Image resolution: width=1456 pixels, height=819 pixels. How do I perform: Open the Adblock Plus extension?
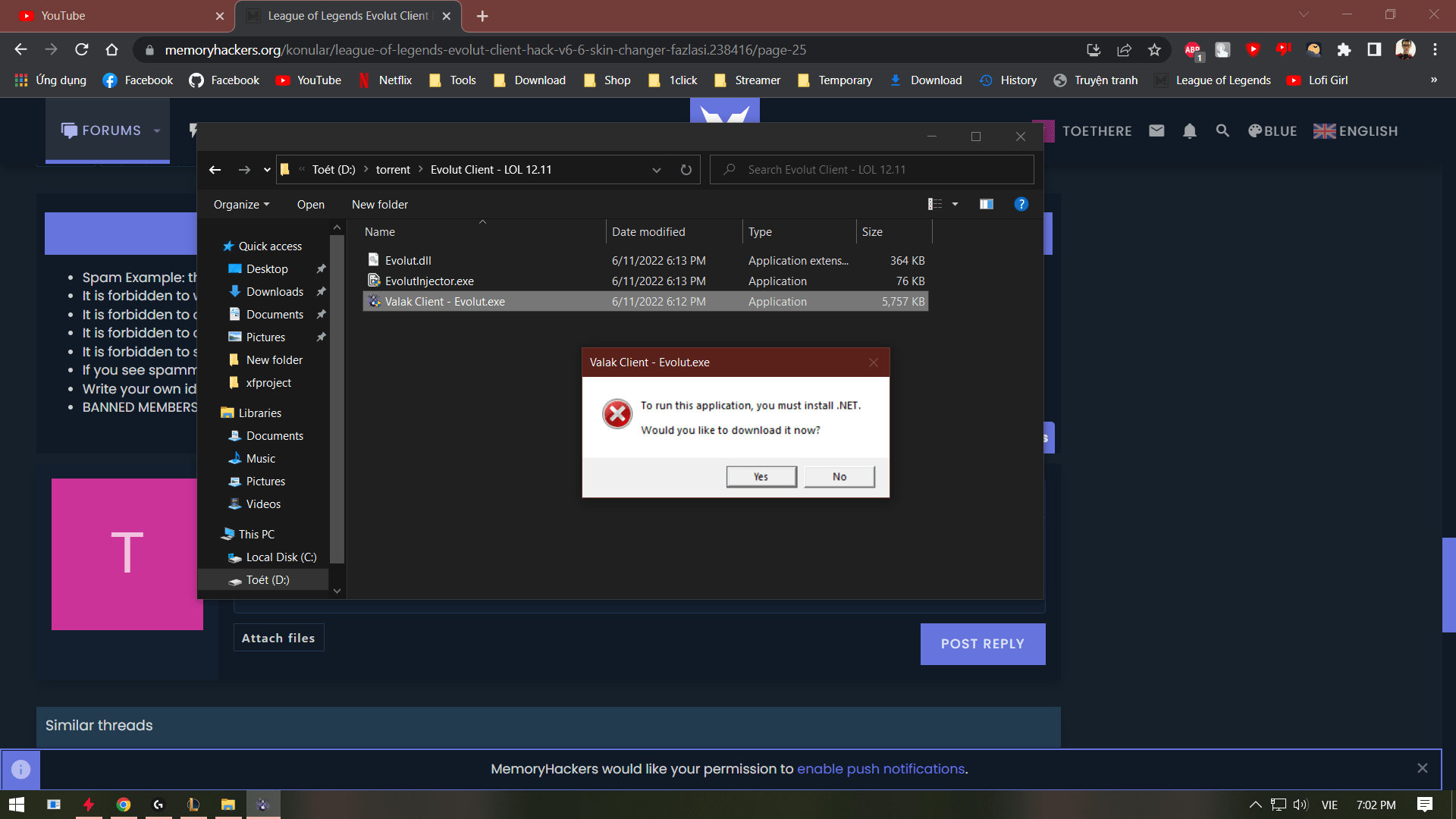coord(1193,50)
